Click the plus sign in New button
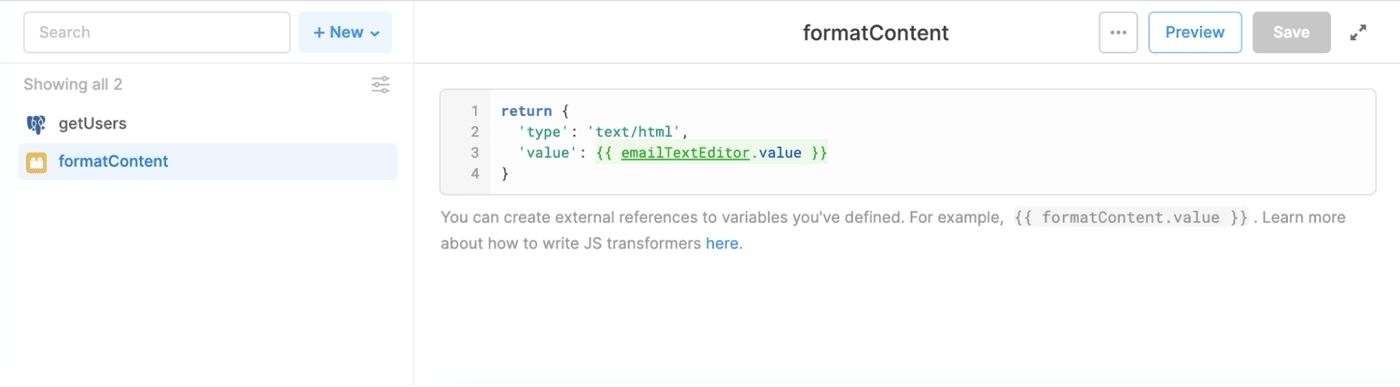This screenshot has width=1400, height=387. (x=319, y=32)
